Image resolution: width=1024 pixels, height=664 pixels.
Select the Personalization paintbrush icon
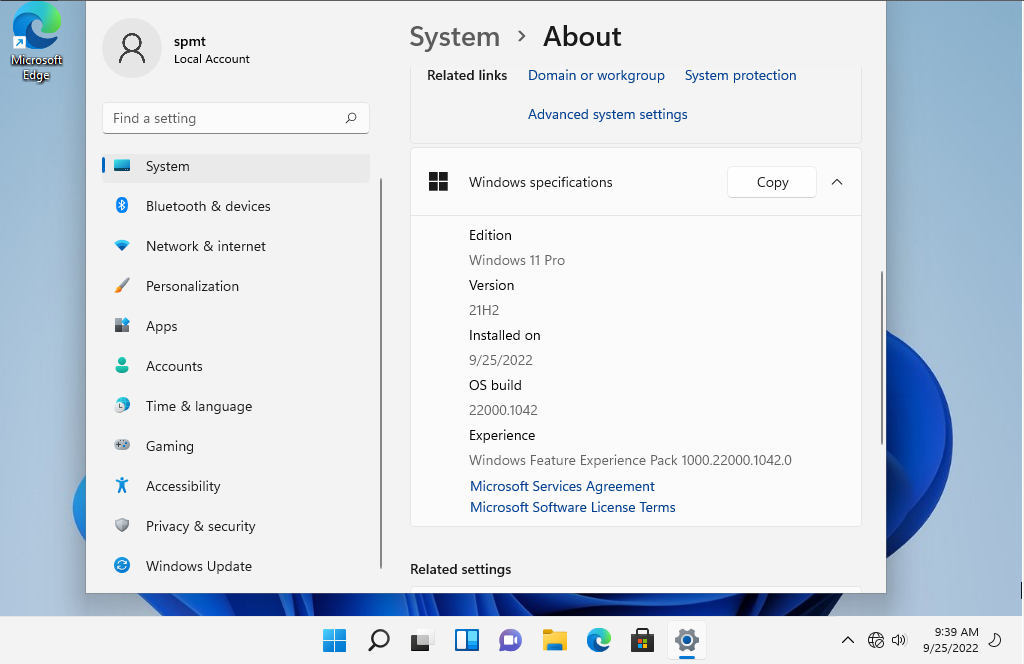(122, 286)
